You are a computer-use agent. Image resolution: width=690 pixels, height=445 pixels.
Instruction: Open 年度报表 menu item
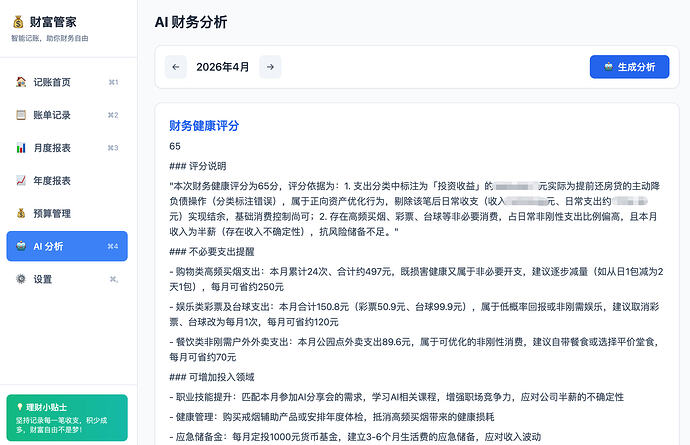(67, 180)
